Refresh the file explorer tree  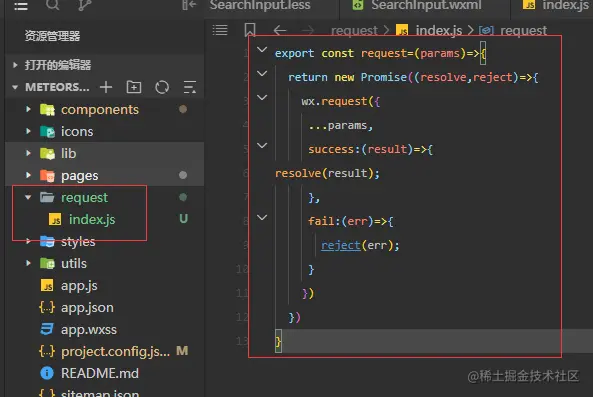(x=162, y=87)
